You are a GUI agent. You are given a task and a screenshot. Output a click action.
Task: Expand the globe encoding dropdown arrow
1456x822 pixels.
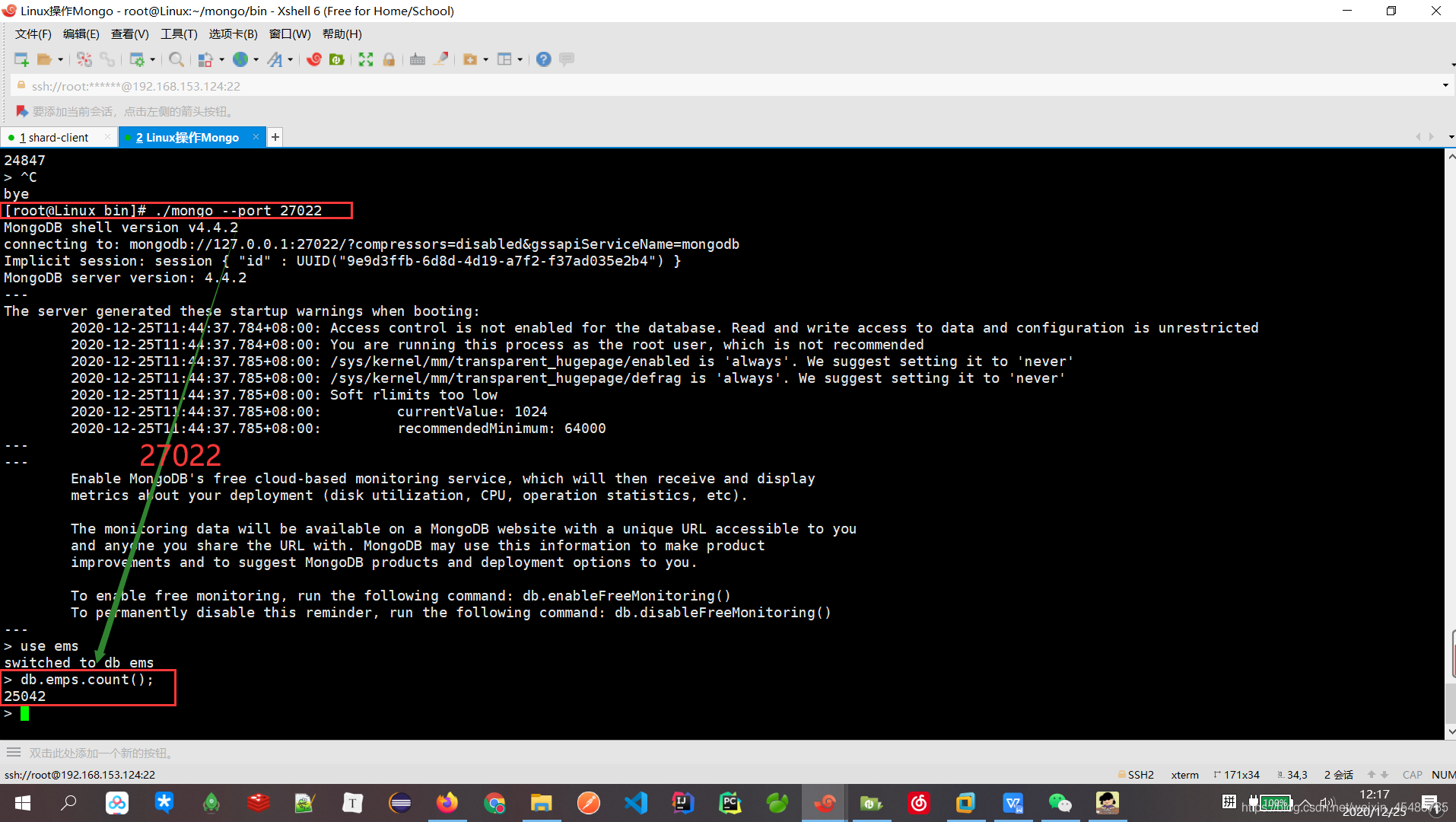(256, 59)
